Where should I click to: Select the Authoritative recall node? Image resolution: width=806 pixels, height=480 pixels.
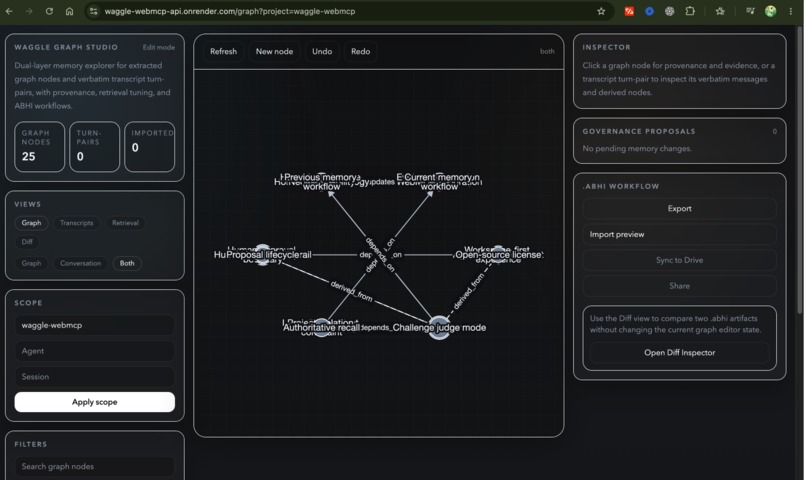coord(321,328)
